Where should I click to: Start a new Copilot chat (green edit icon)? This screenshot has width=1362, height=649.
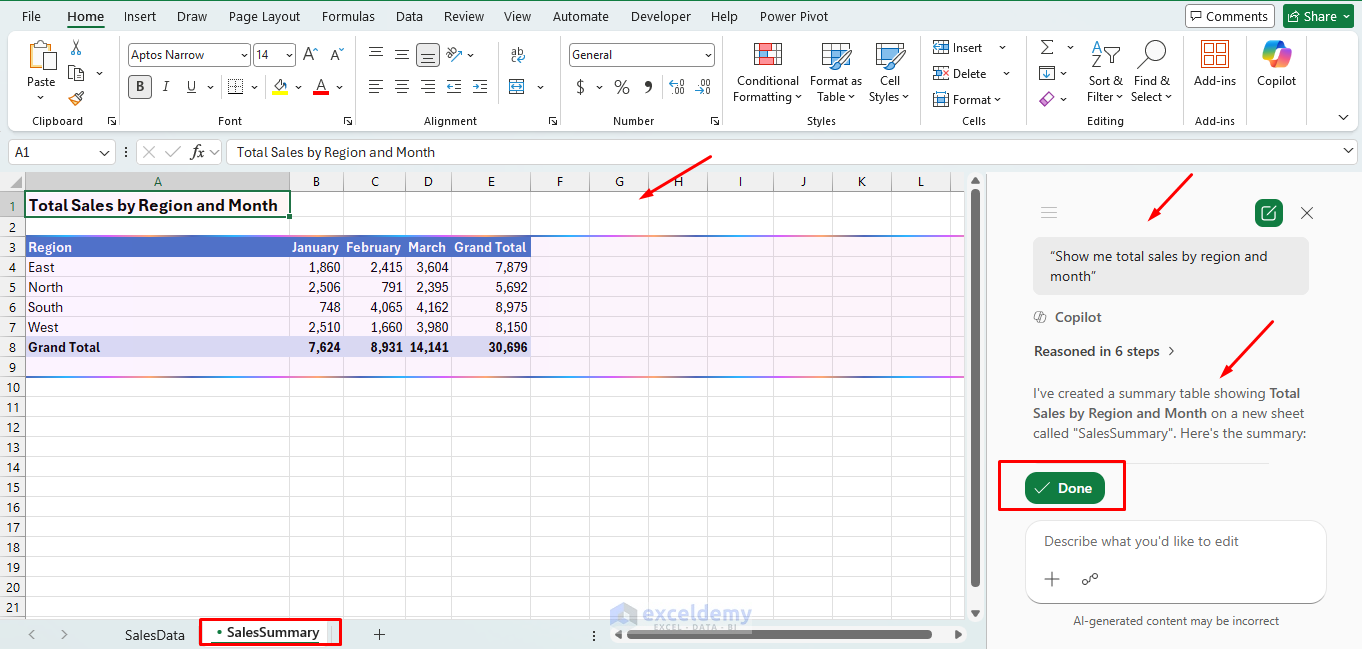1268,213
